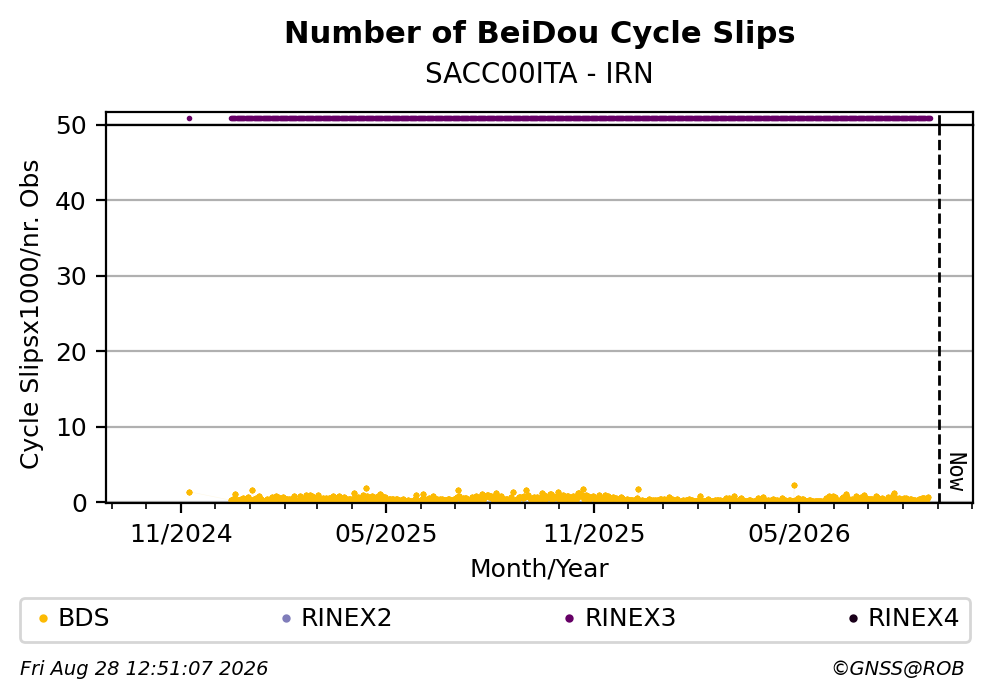The width and height of the screenshot is (992, 699).
Task: Select the RINEX4 legend label
Action: 914,618
